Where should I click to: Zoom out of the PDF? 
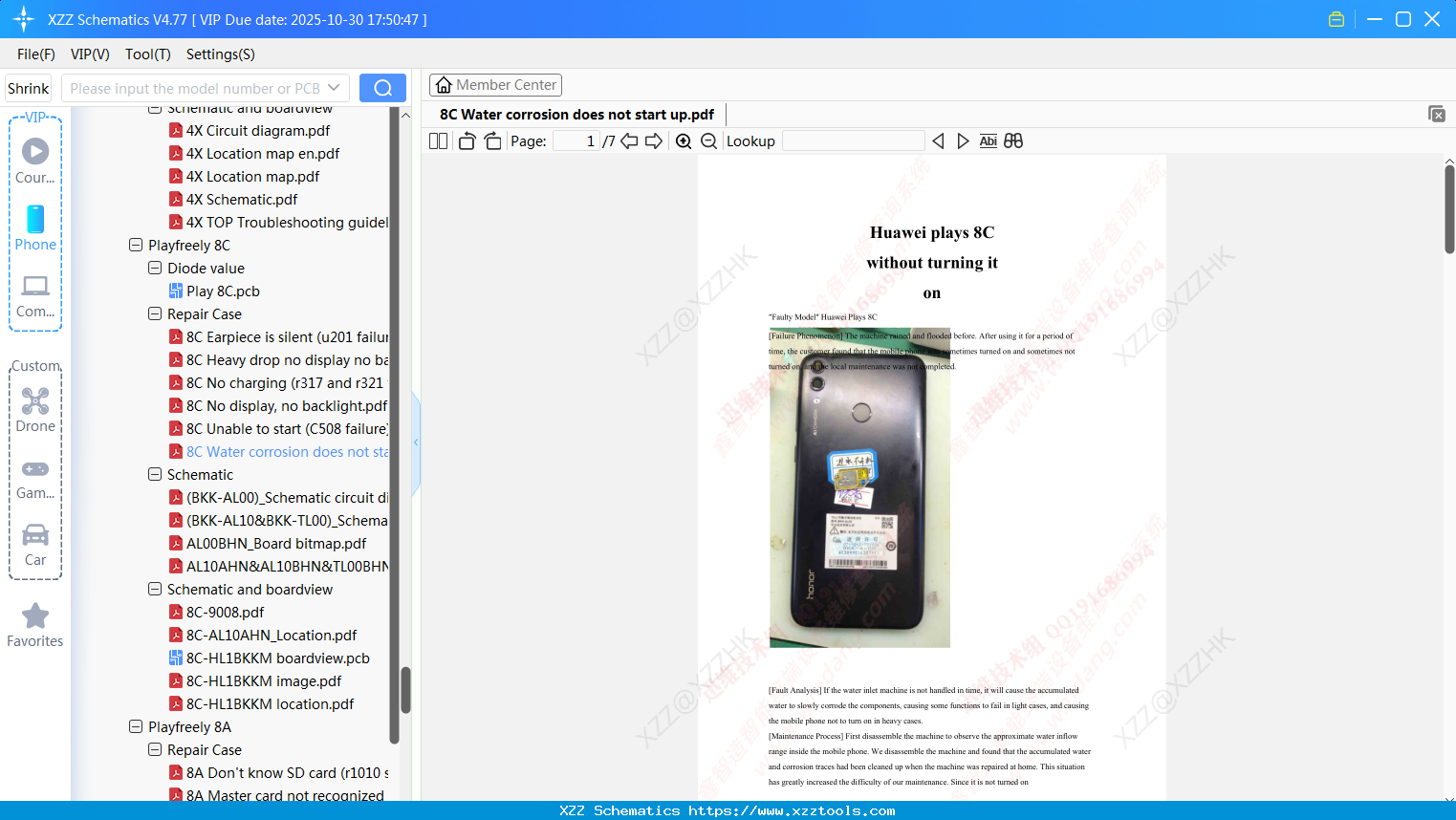(708, 141)
